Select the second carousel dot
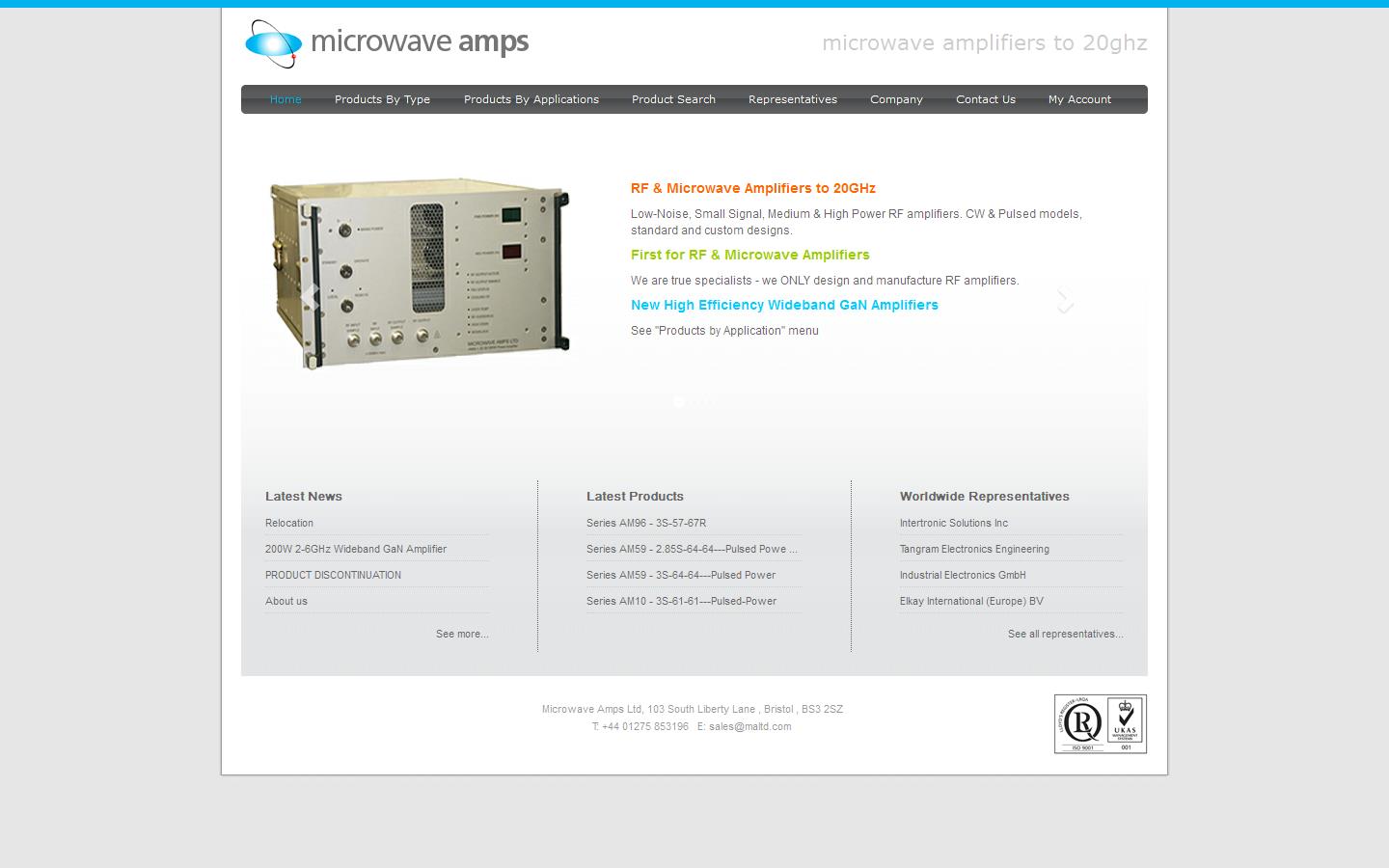1389x868 pixels. pyautogui.click(x=690, y=403)
